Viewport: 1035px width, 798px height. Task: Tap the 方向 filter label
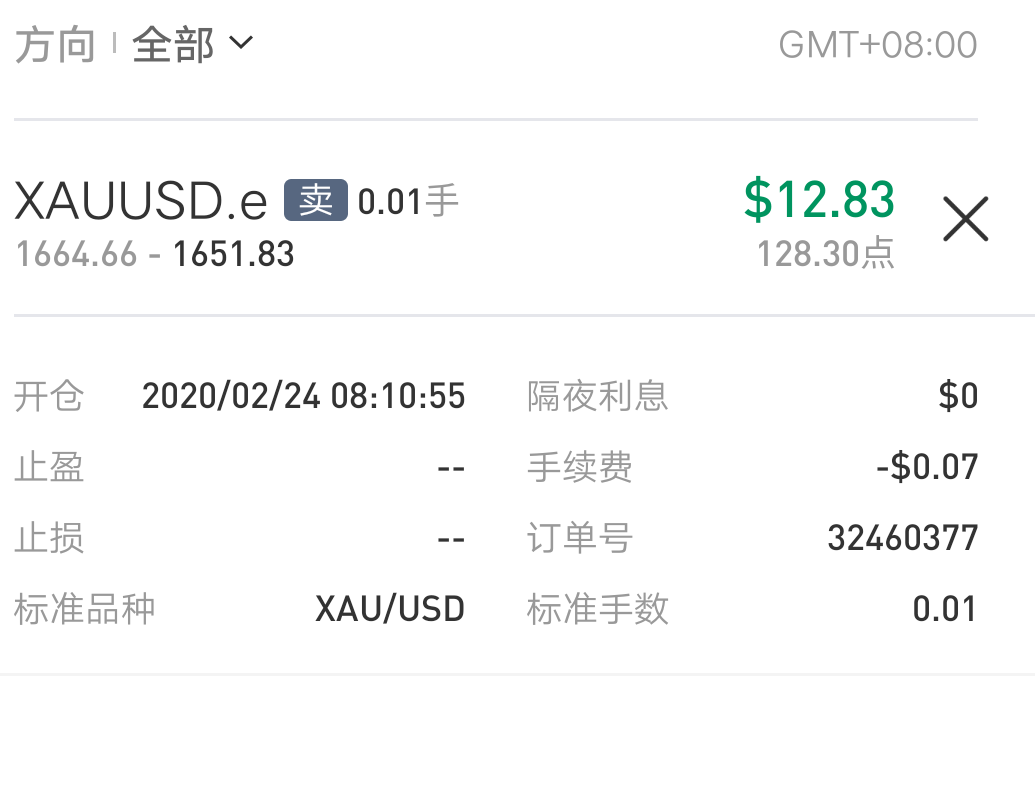pyautogui.click(x=55, y=46)
